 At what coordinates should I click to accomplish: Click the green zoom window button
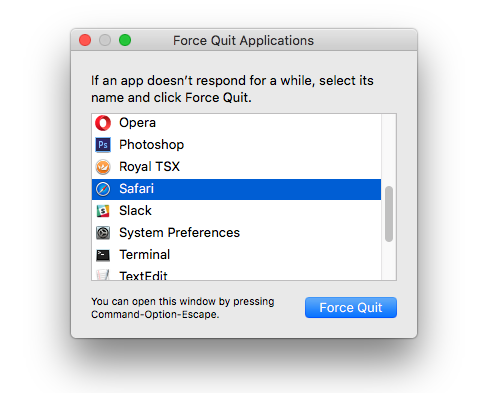pyautogui.click(x=125, y=40)
